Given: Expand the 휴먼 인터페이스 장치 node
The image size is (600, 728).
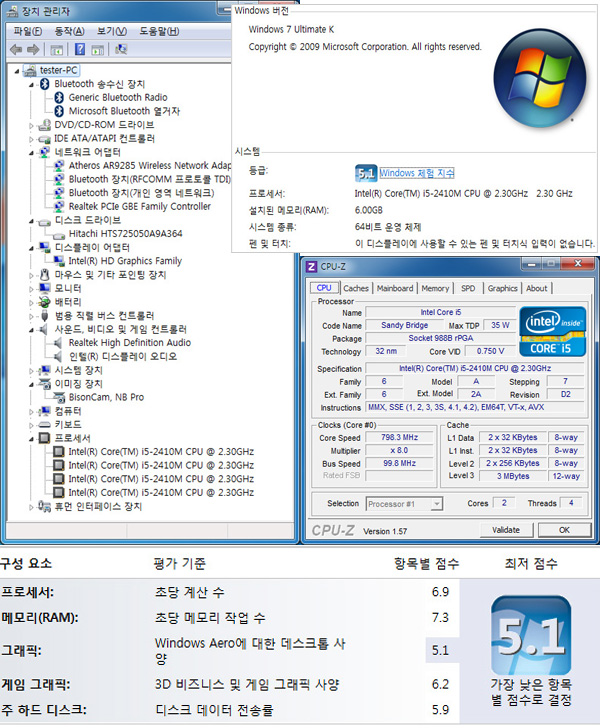Looking at the screenshot, I should pyautogui.click(x=32, y=507).
